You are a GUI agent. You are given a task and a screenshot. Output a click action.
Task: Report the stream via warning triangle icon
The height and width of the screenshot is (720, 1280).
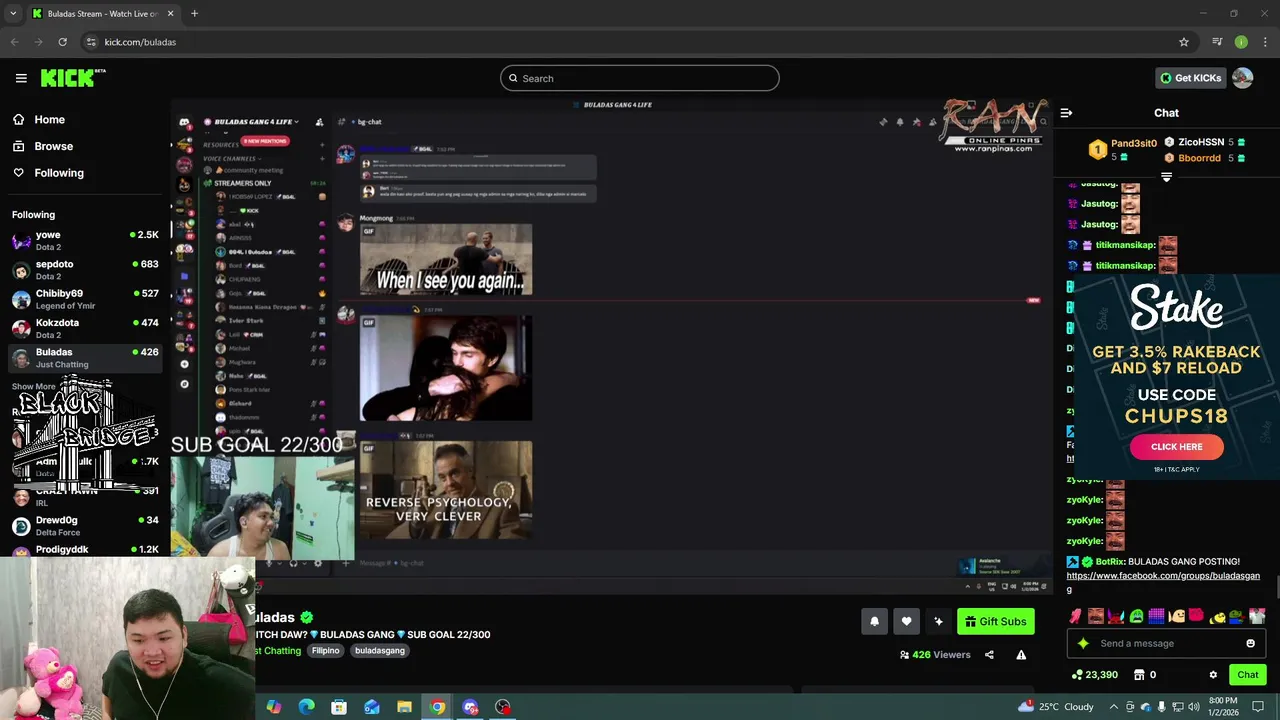point(1021,655)
